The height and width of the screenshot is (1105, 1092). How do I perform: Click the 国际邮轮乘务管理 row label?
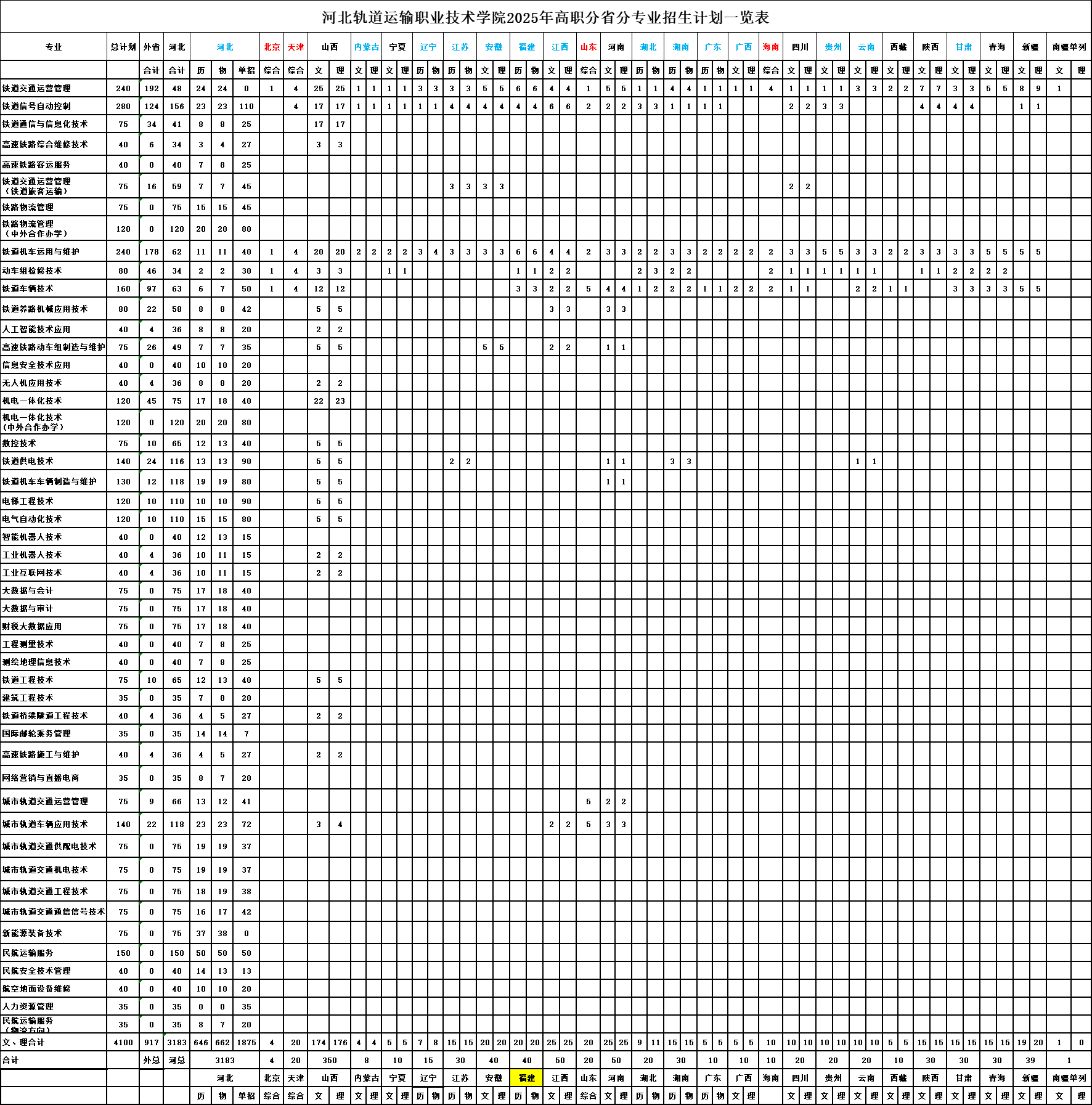[37, 733]
